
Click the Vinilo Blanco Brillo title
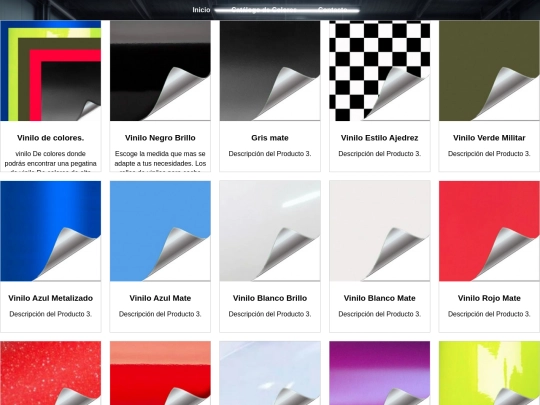270,298
